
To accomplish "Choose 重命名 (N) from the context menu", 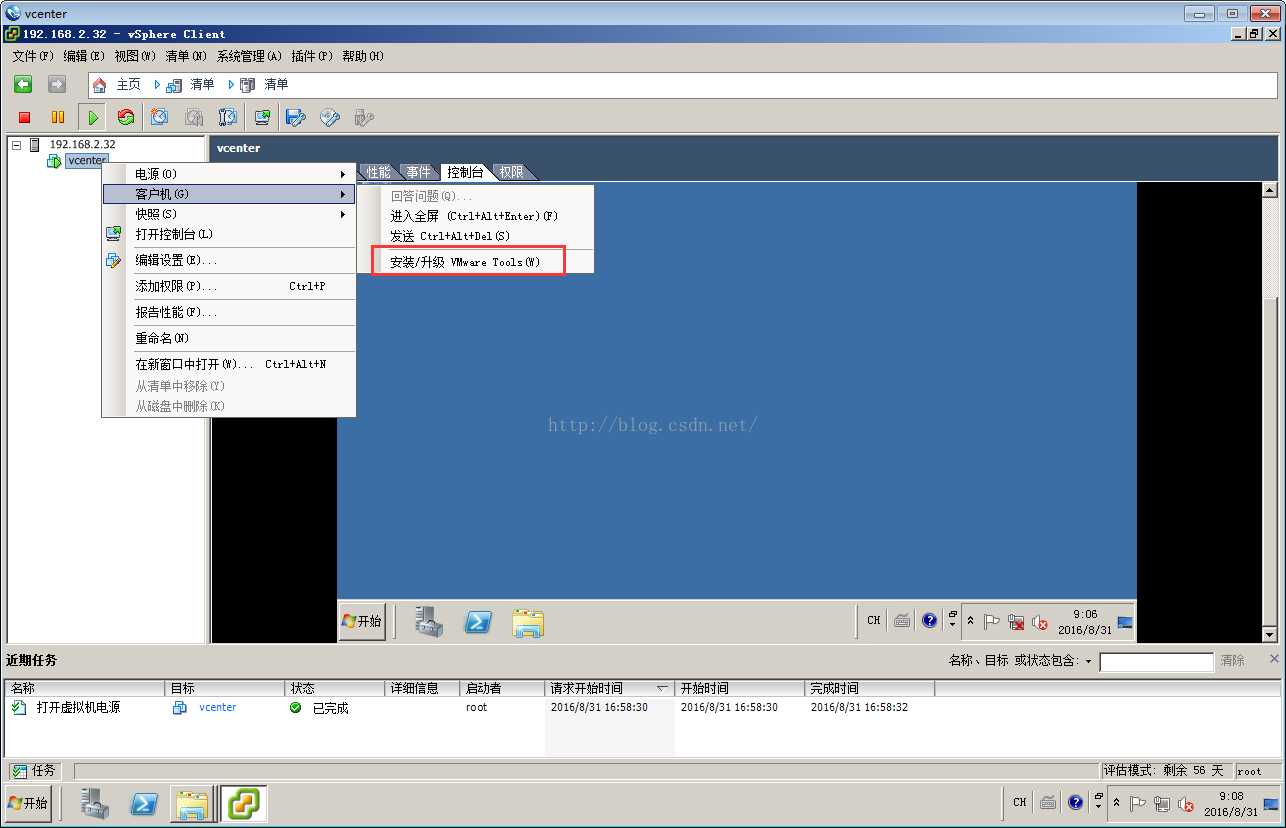I will (x=229, y=338).
